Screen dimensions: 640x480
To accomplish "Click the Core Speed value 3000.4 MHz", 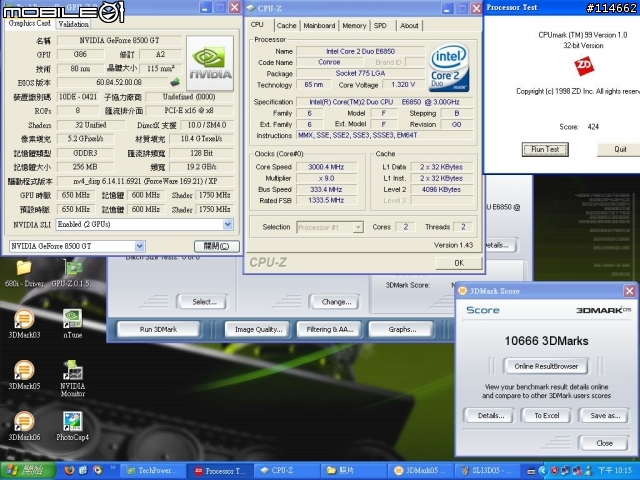I will point(326,167).
